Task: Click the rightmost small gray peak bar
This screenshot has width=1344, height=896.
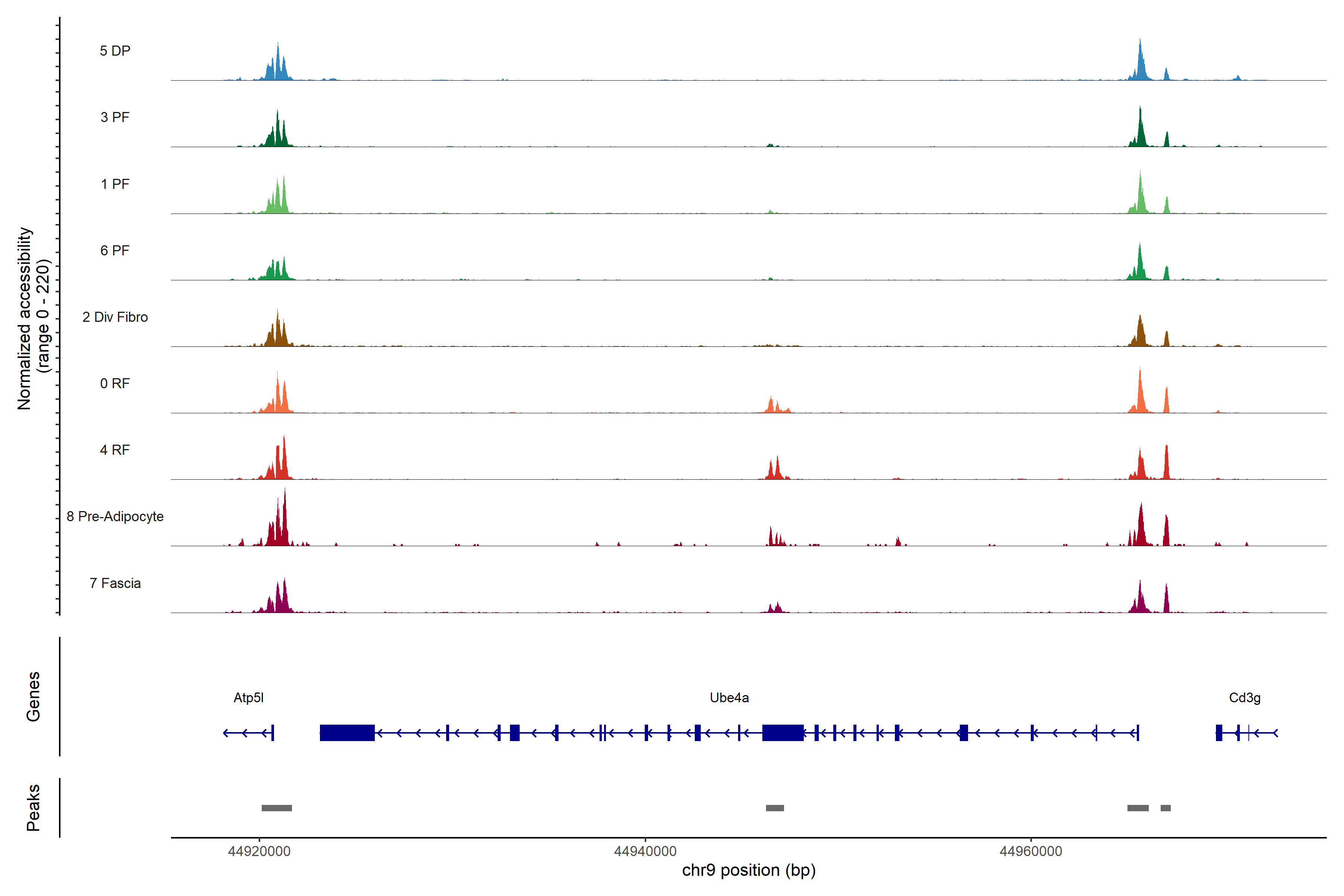Action: point(1166,808)
